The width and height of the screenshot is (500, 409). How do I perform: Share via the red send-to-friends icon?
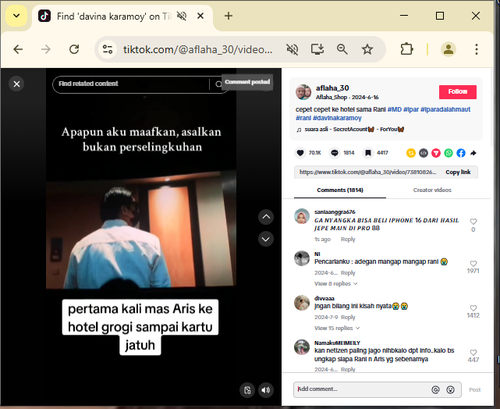(436, 153)
